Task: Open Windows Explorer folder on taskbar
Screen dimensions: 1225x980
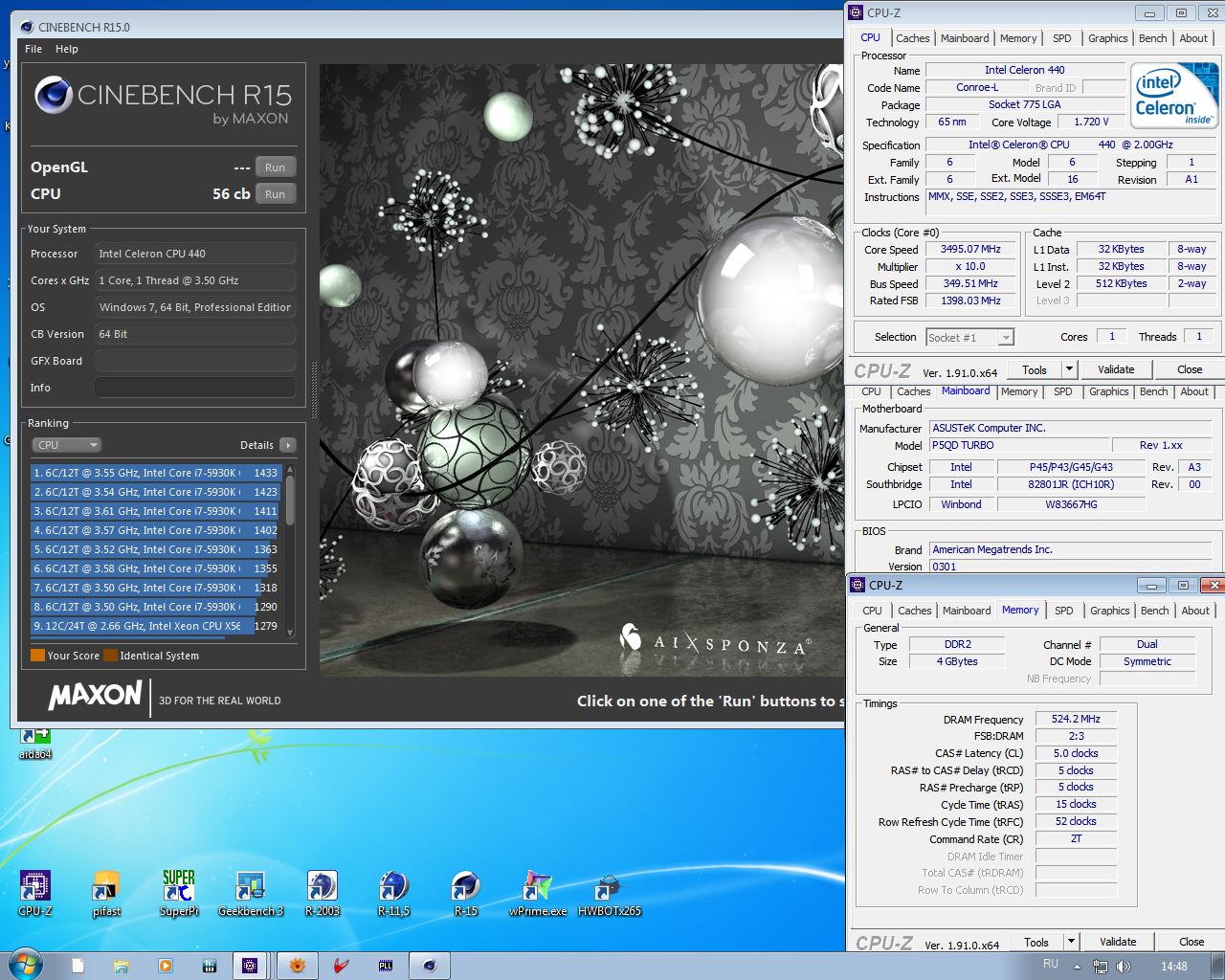Action: (x=122, y=966)
